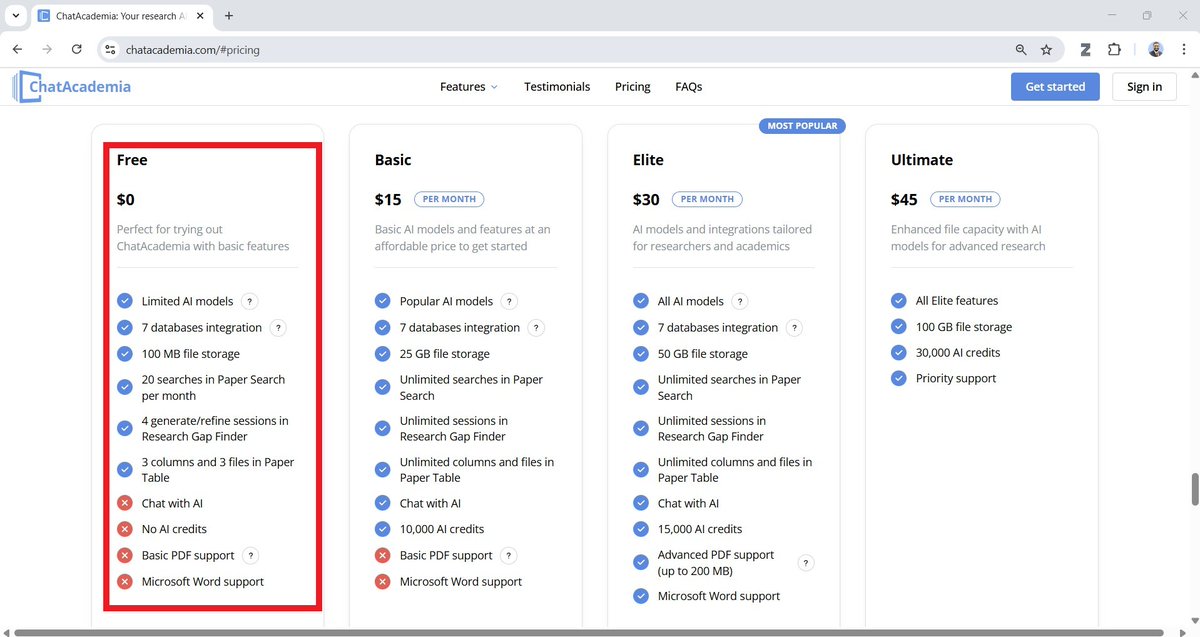This screenshot has width=1200, height=637.
Task: Expand the Features navigation dropdown
Action: tap(468, 87)
